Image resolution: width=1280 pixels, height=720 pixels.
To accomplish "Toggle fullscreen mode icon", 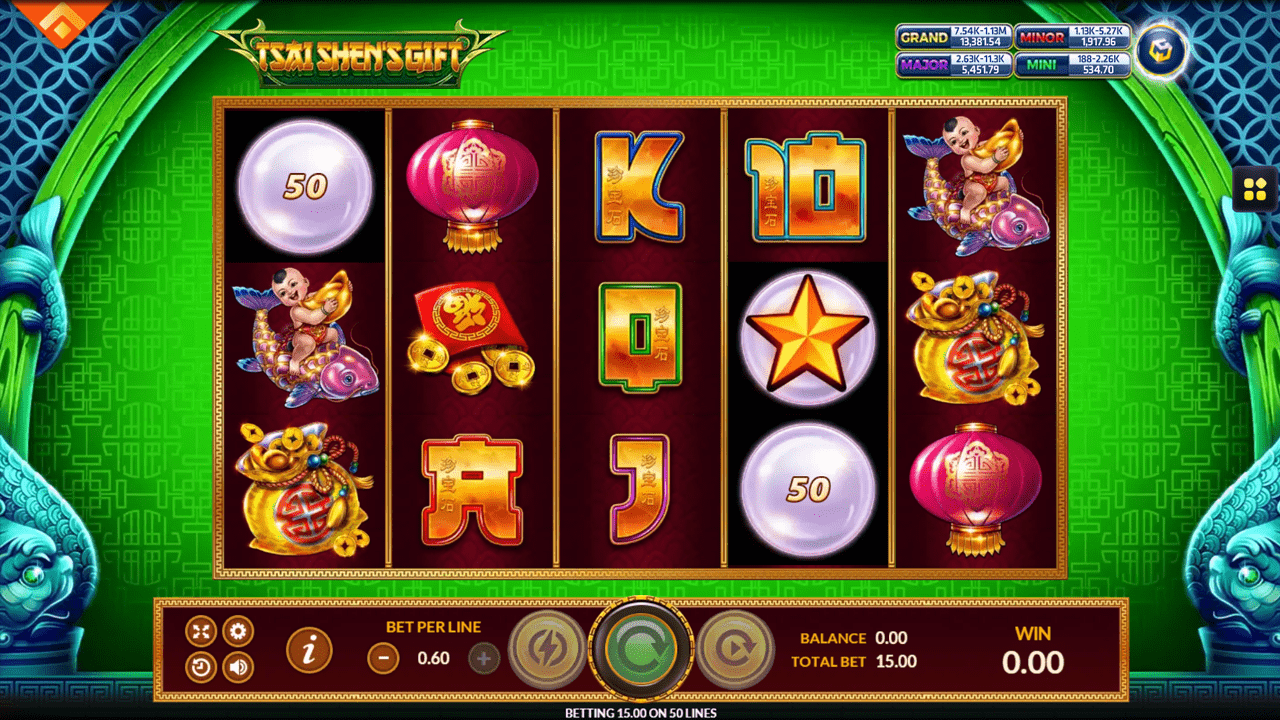I will tap(201, 631).
